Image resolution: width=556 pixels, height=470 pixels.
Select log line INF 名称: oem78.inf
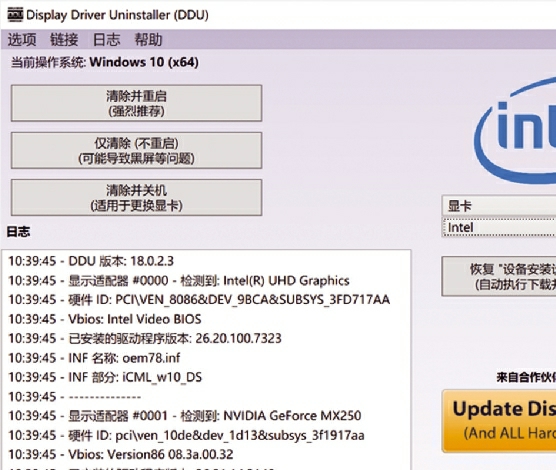[94, 358]
